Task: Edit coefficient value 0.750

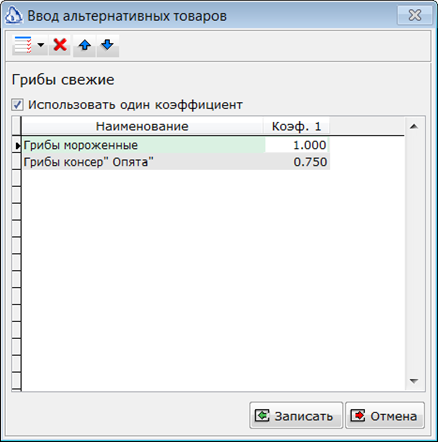Action: tap(297, 162)
